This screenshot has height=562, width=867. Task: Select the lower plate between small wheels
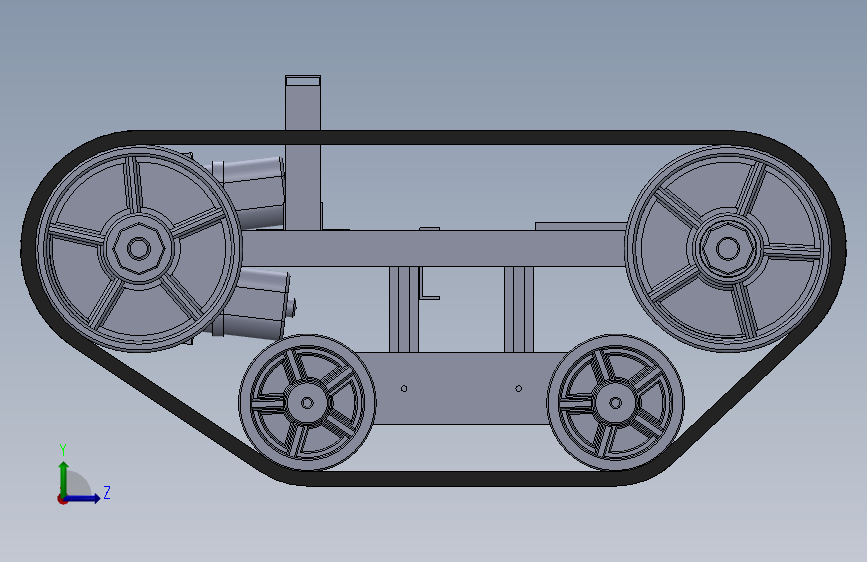[461, 388]
